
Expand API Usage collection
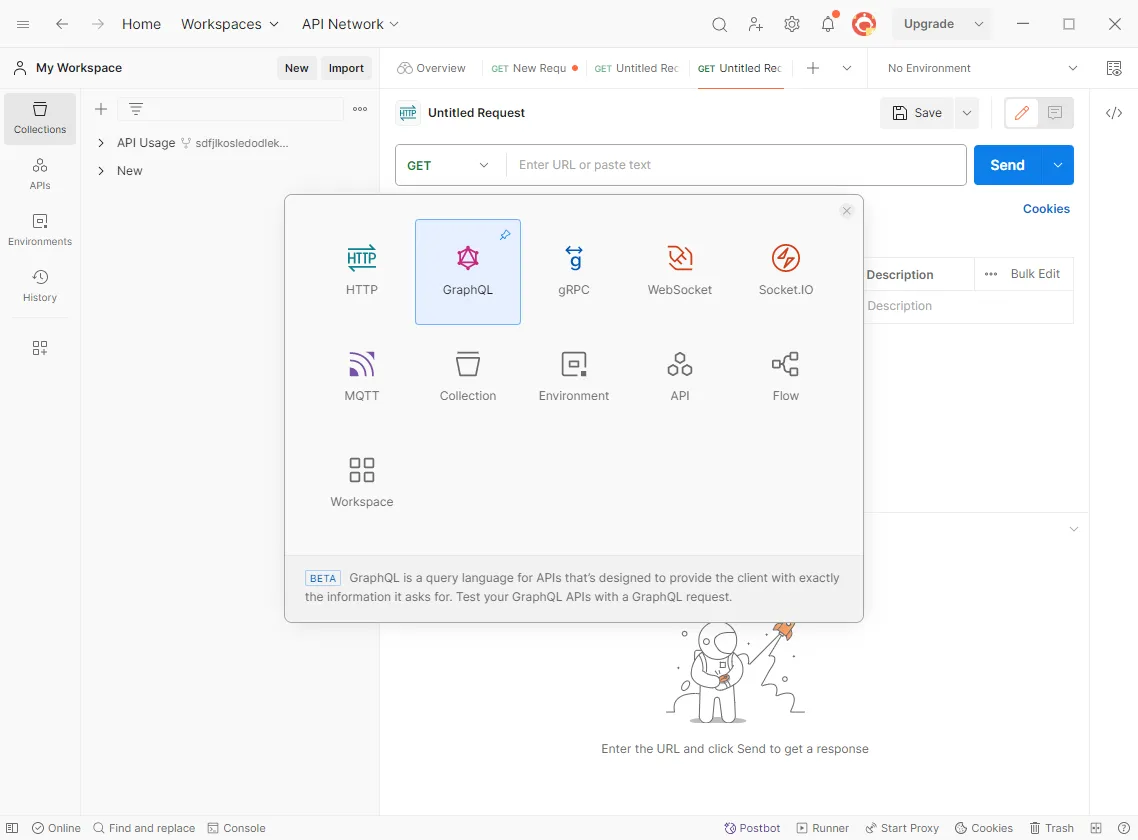tap(101, 143)
